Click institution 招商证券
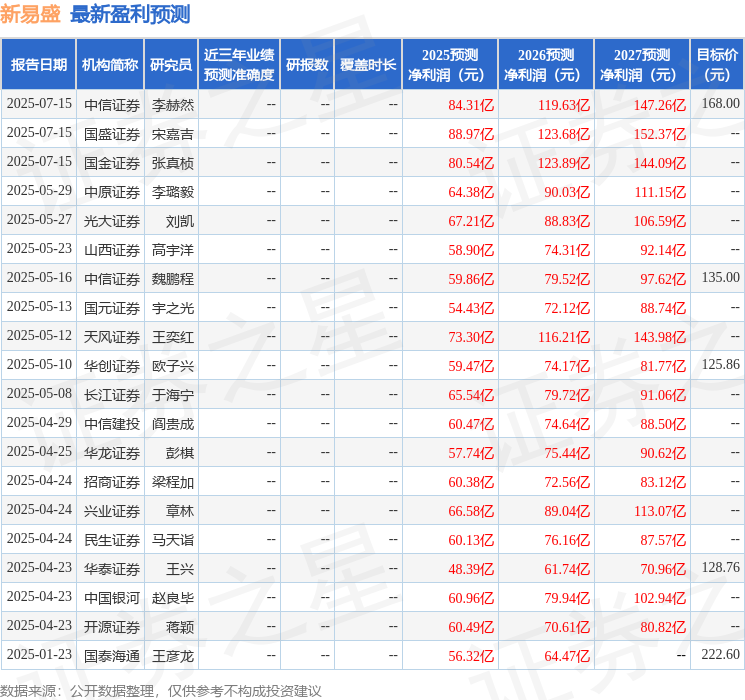This screenshot has width=745, height=700. pos(112,482)
